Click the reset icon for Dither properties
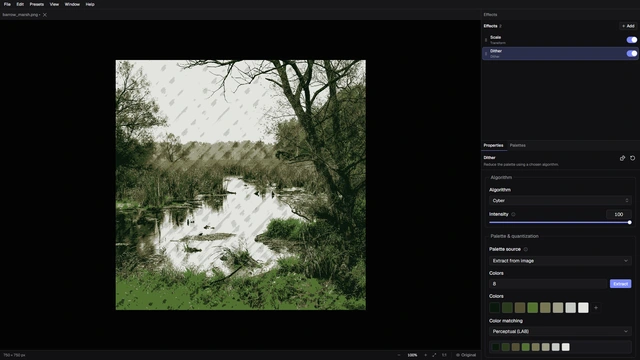Image resolution: width=640 pixels, height=360 pixels. 632,158
